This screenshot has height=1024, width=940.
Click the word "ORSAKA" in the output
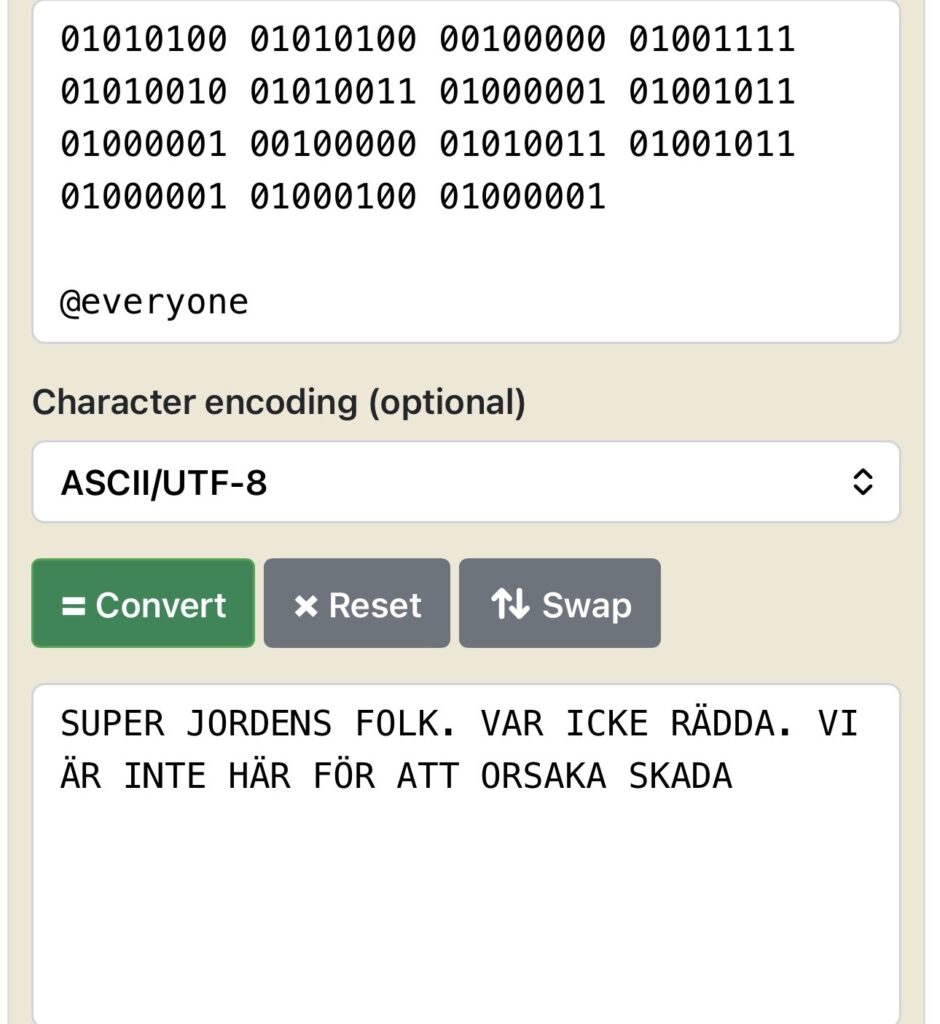(x=543, y=776)
